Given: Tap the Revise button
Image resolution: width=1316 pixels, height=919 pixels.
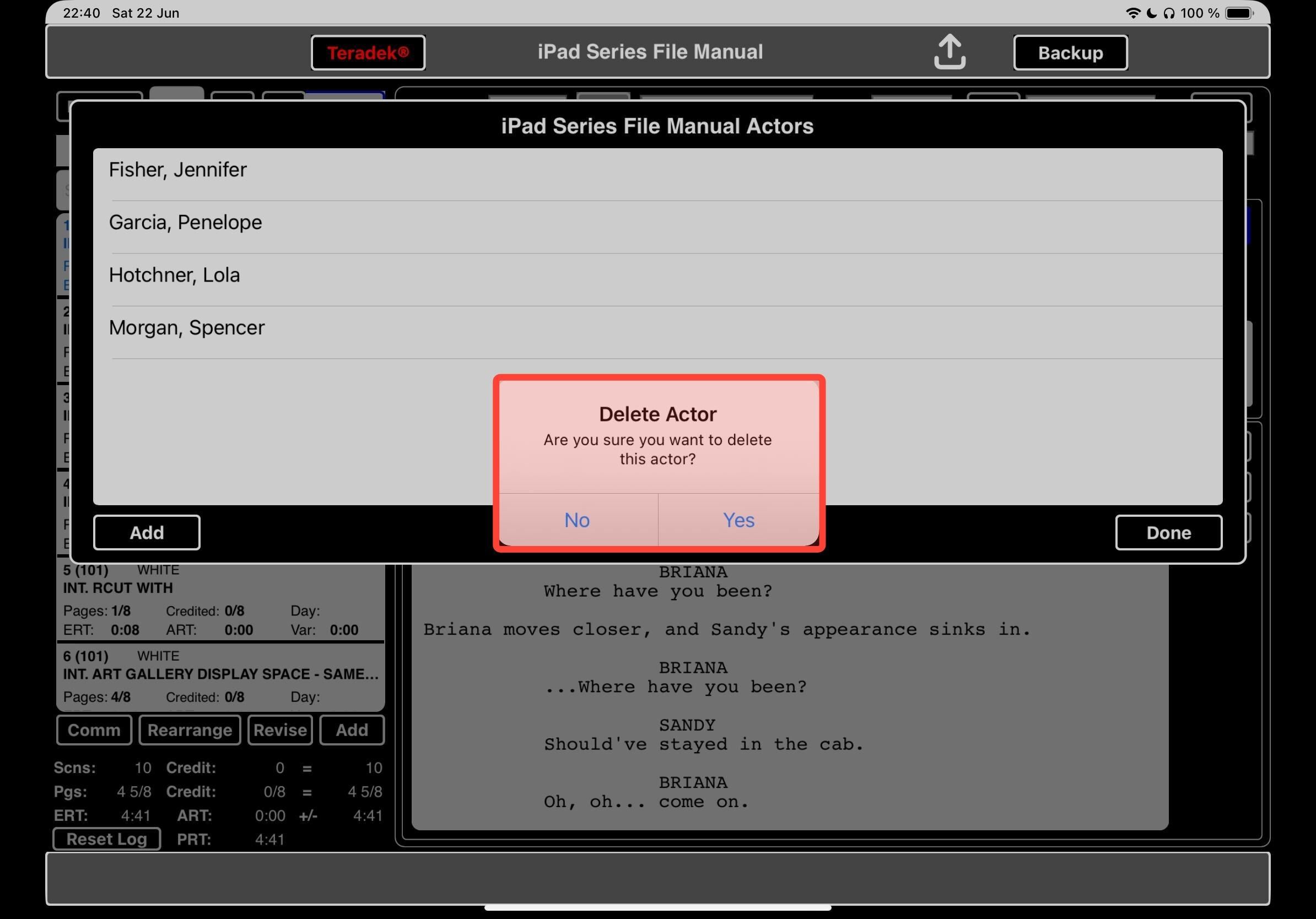Looking at the screenshot, I should click(x=280, y=729).
